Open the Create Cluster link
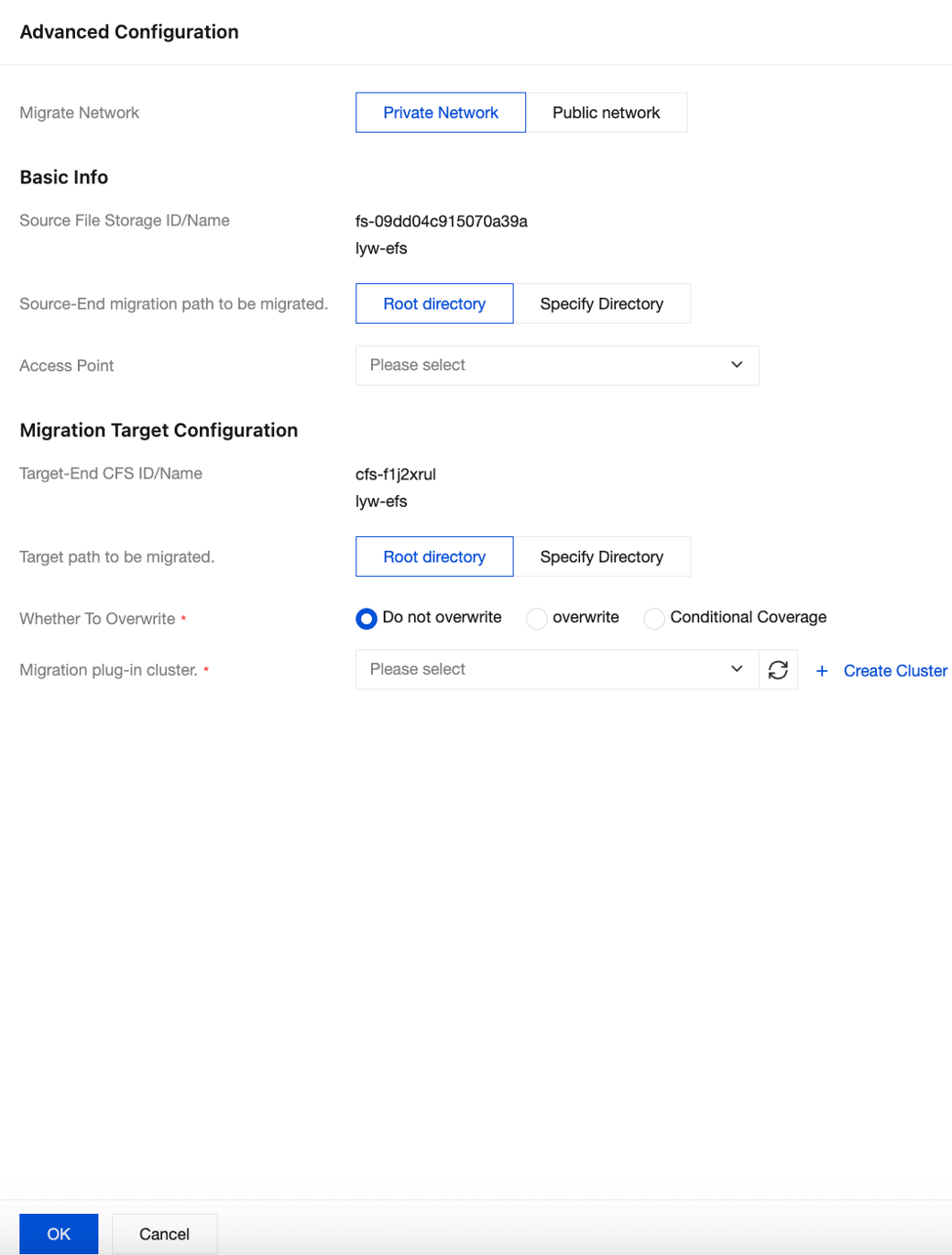Viewport: 952px width, 1255px height. pyautogui.click(x=895, y=671)
